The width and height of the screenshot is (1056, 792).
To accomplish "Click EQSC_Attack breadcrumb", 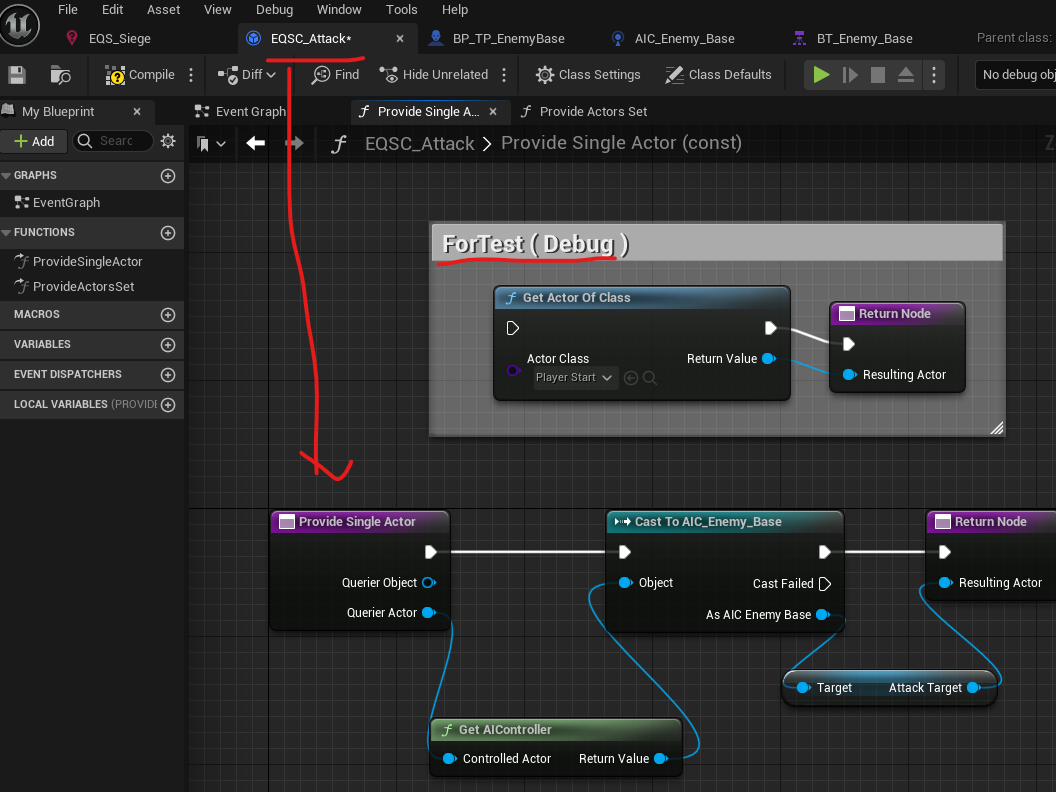I will 420,143.
